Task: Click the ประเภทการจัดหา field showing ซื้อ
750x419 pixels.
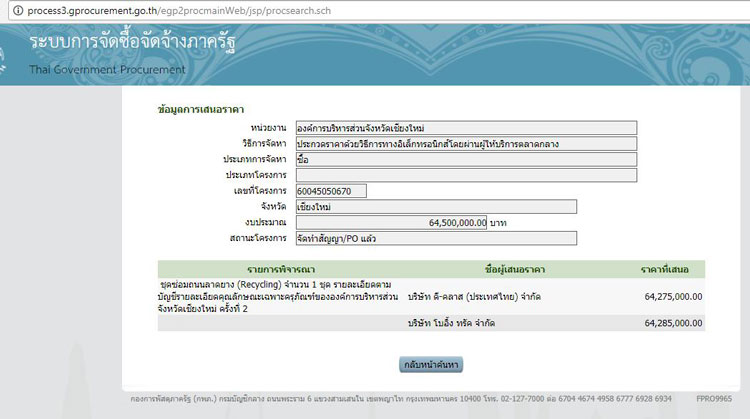Action: click(459, 160)
